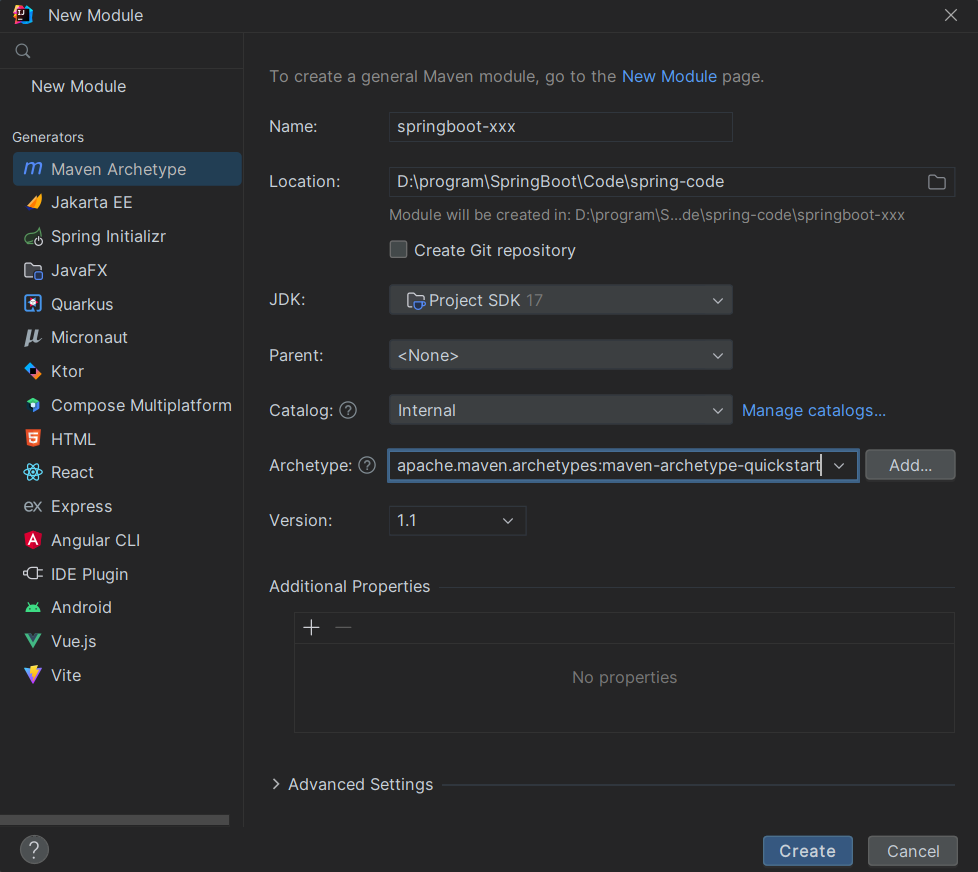Click the IntelliJ IDEA logo in title bar
Viewport: 978px width, 872px height.
pos(23,14)
